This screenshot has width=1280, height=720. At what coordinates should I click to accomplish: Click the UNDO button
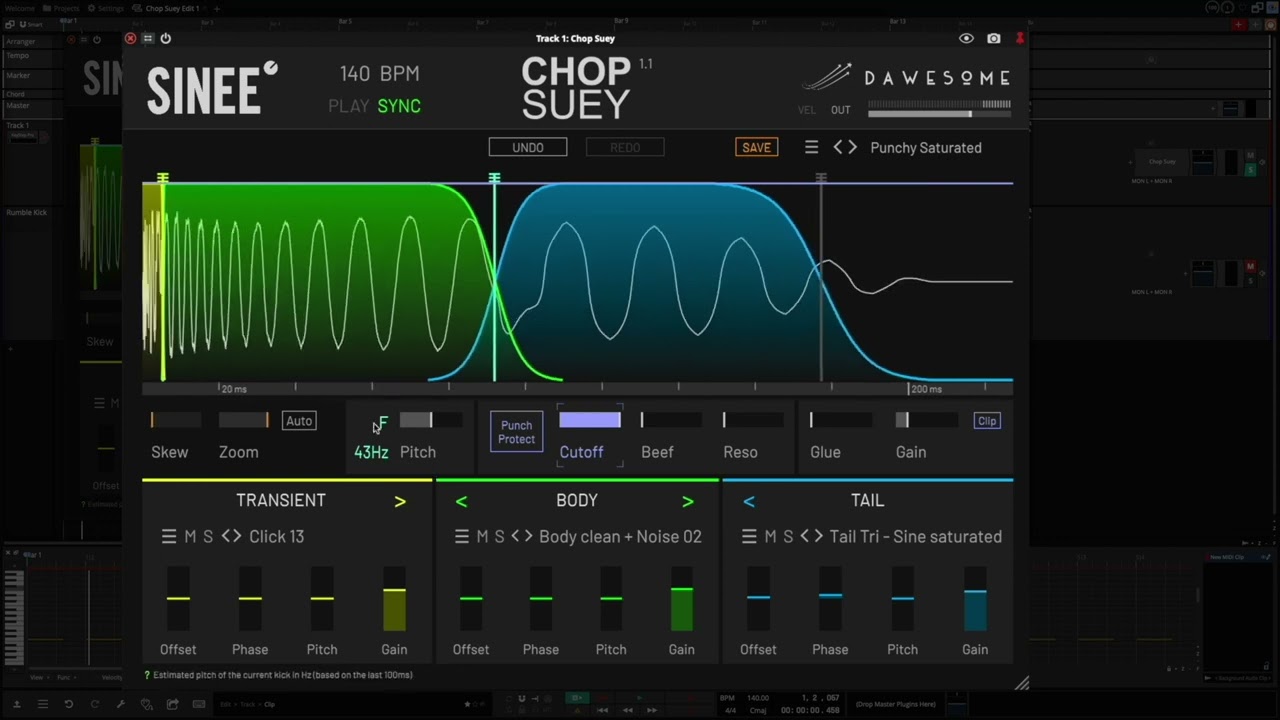[x=528, y=147]
